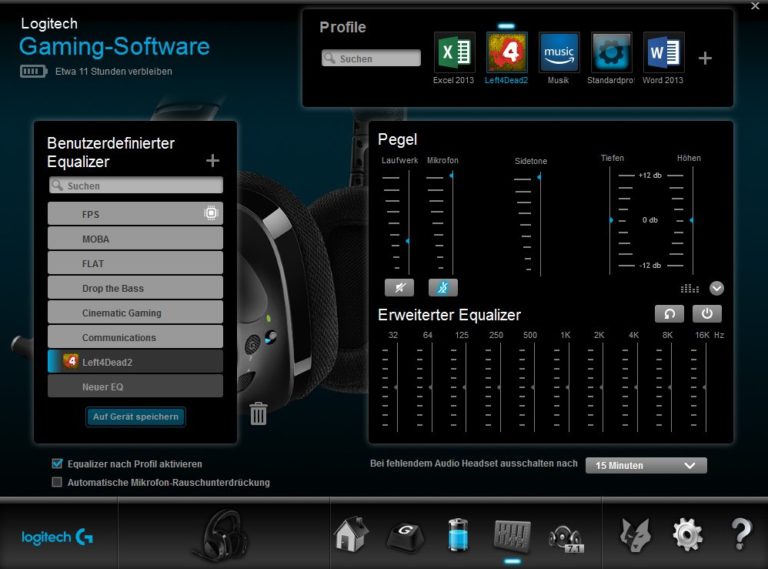The image size is (768, 569).
Task: Open the G-key customization view
Action: point(406,536)
